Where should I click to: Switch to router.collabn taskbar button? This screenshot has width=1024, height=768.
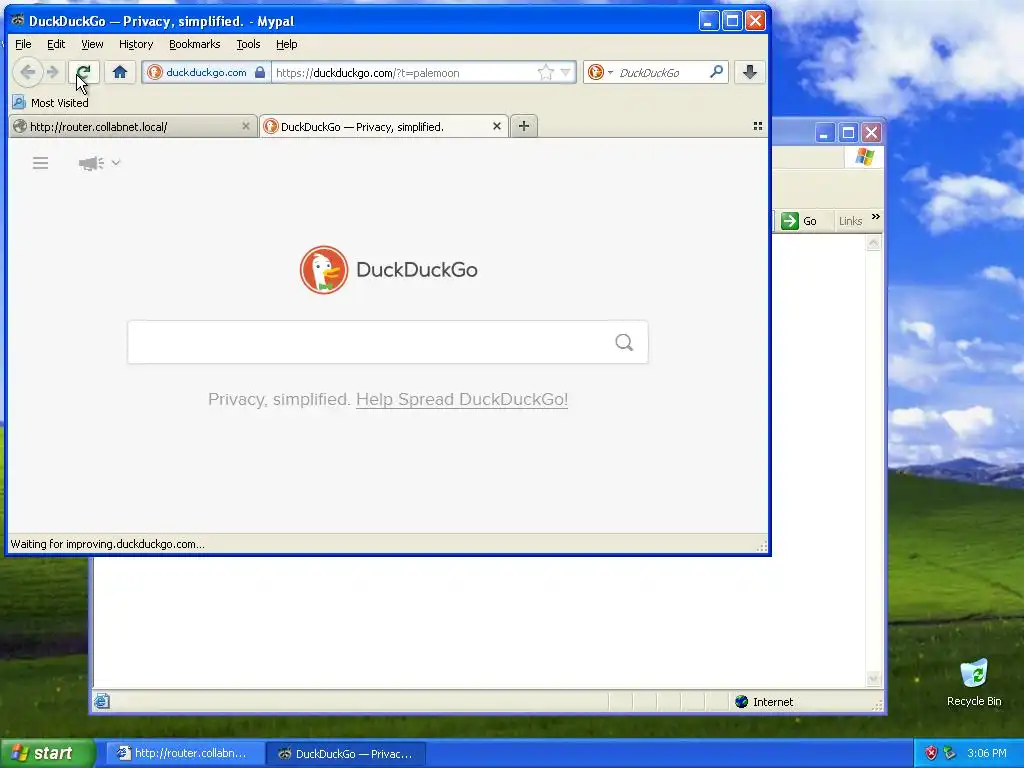click(185, 754)
